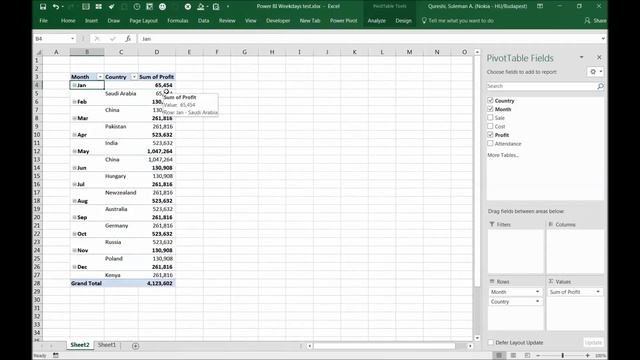Click in the formula bar showing Jan

click(369, 39)
